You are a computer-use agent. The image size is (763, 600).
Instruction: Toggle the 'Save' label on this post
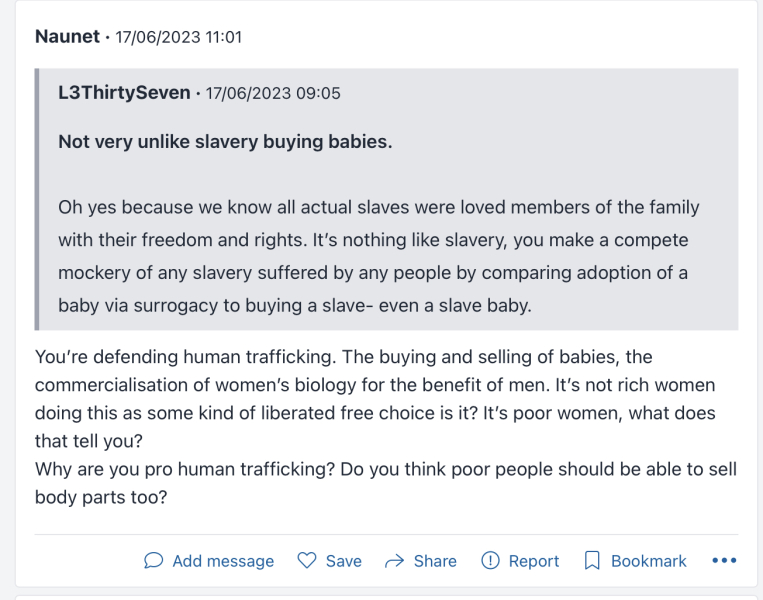343,561
